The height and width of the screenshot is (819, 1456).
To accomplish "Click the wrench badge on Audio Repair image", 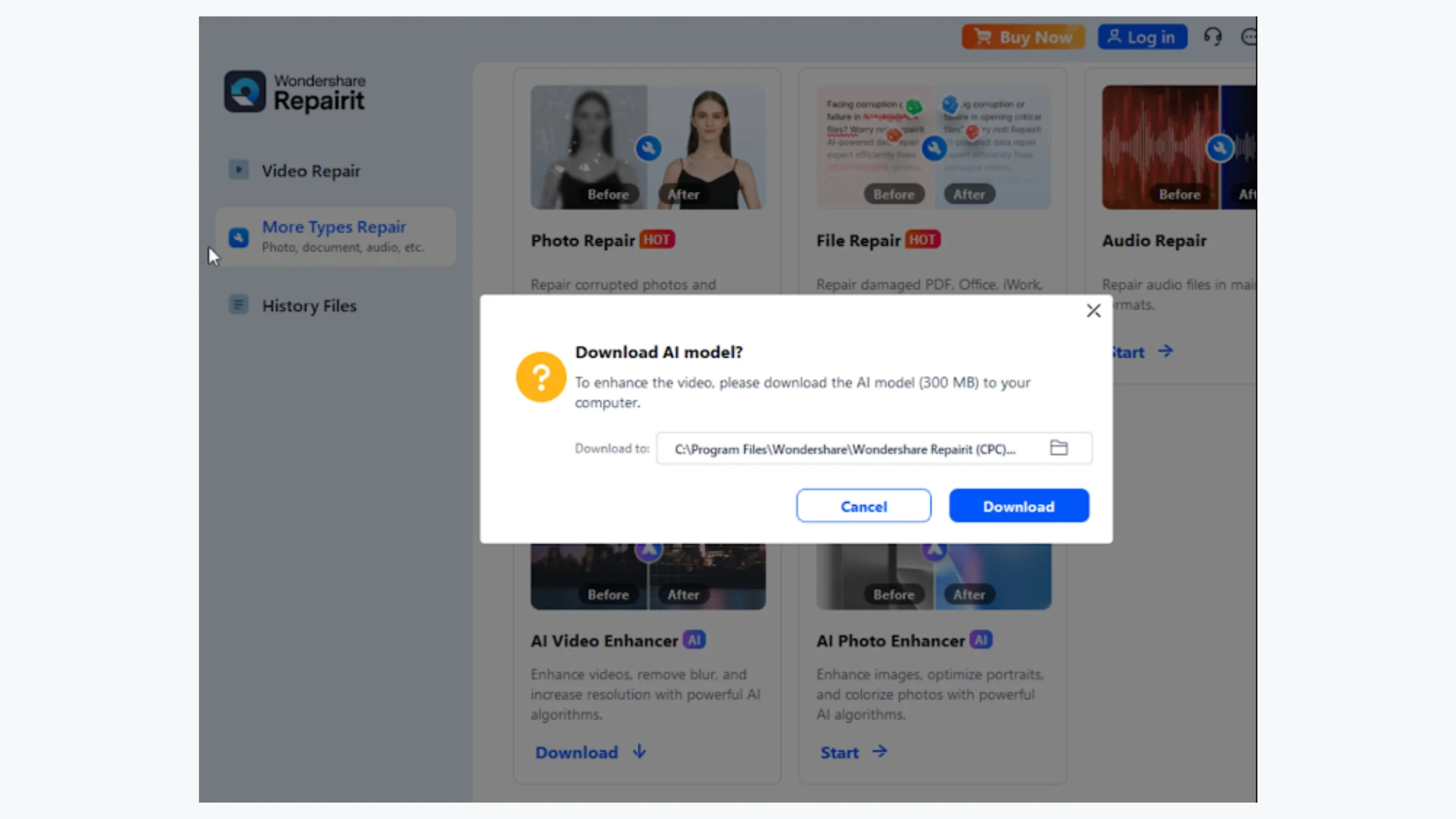I will [x=1220, y=149].
